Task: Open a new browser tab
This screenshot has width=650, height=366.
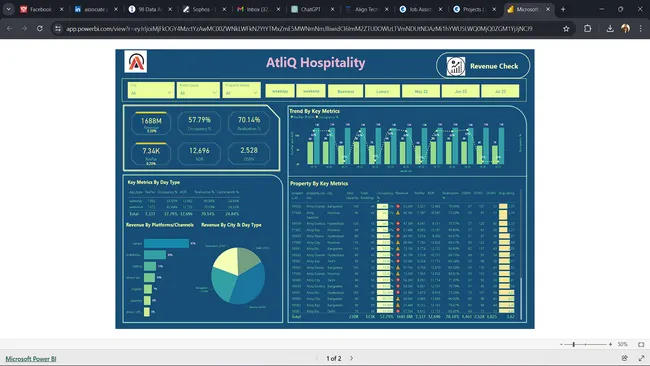Action: 563,9
